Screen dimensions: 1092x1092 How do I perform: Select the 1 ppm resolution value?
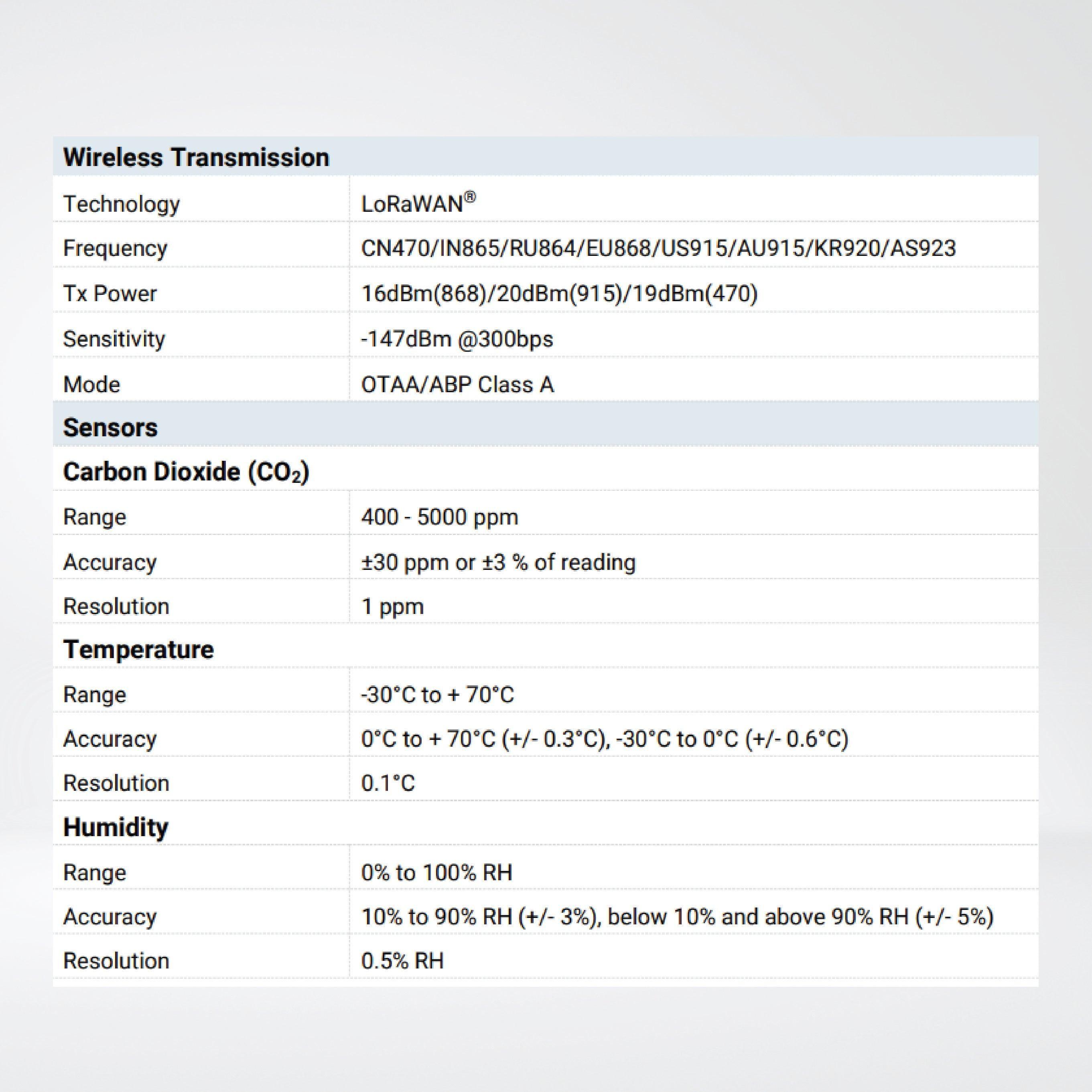tap(392, 605)
